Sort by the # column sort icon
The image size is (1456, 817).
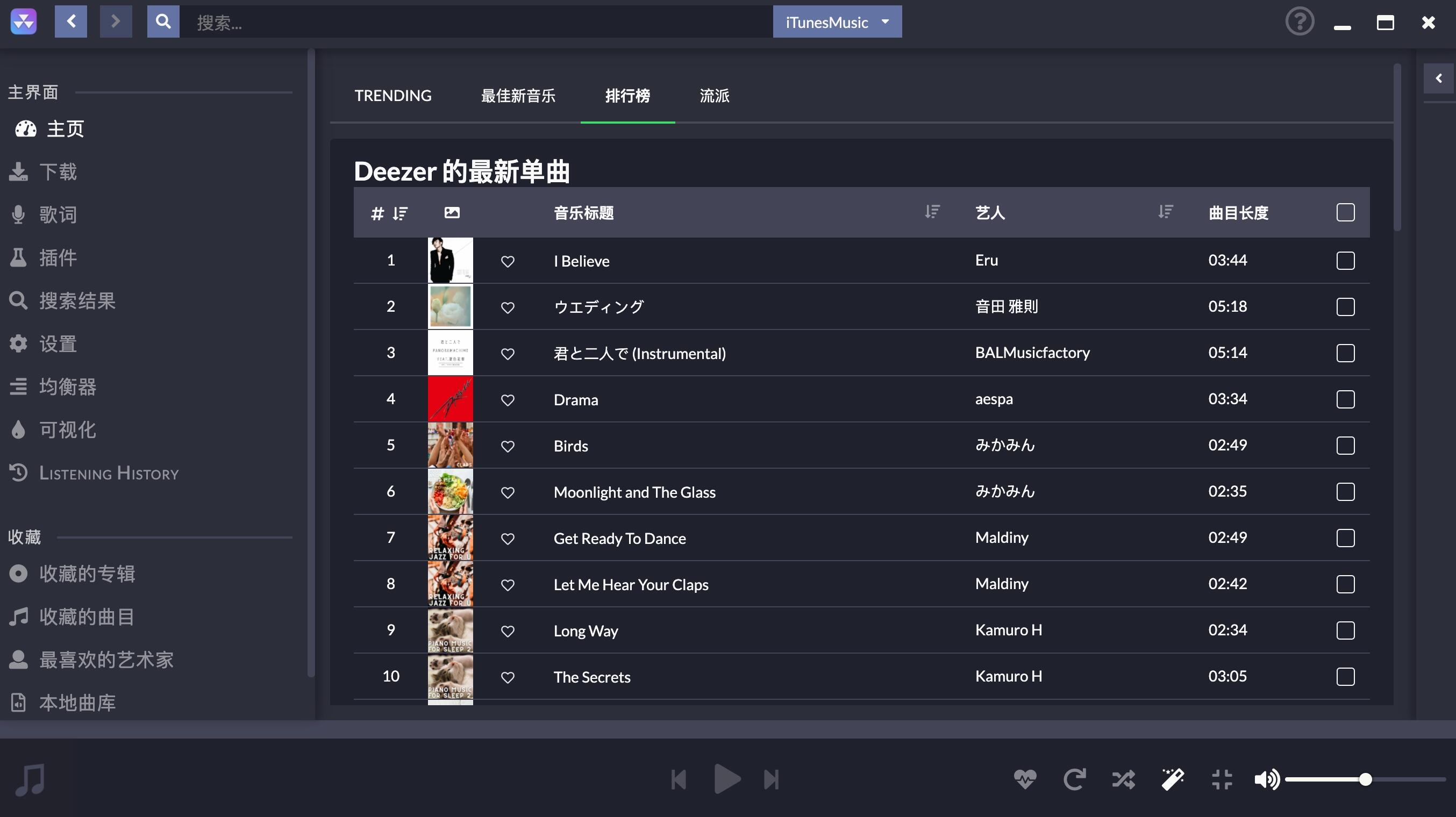tap(400, 213)
